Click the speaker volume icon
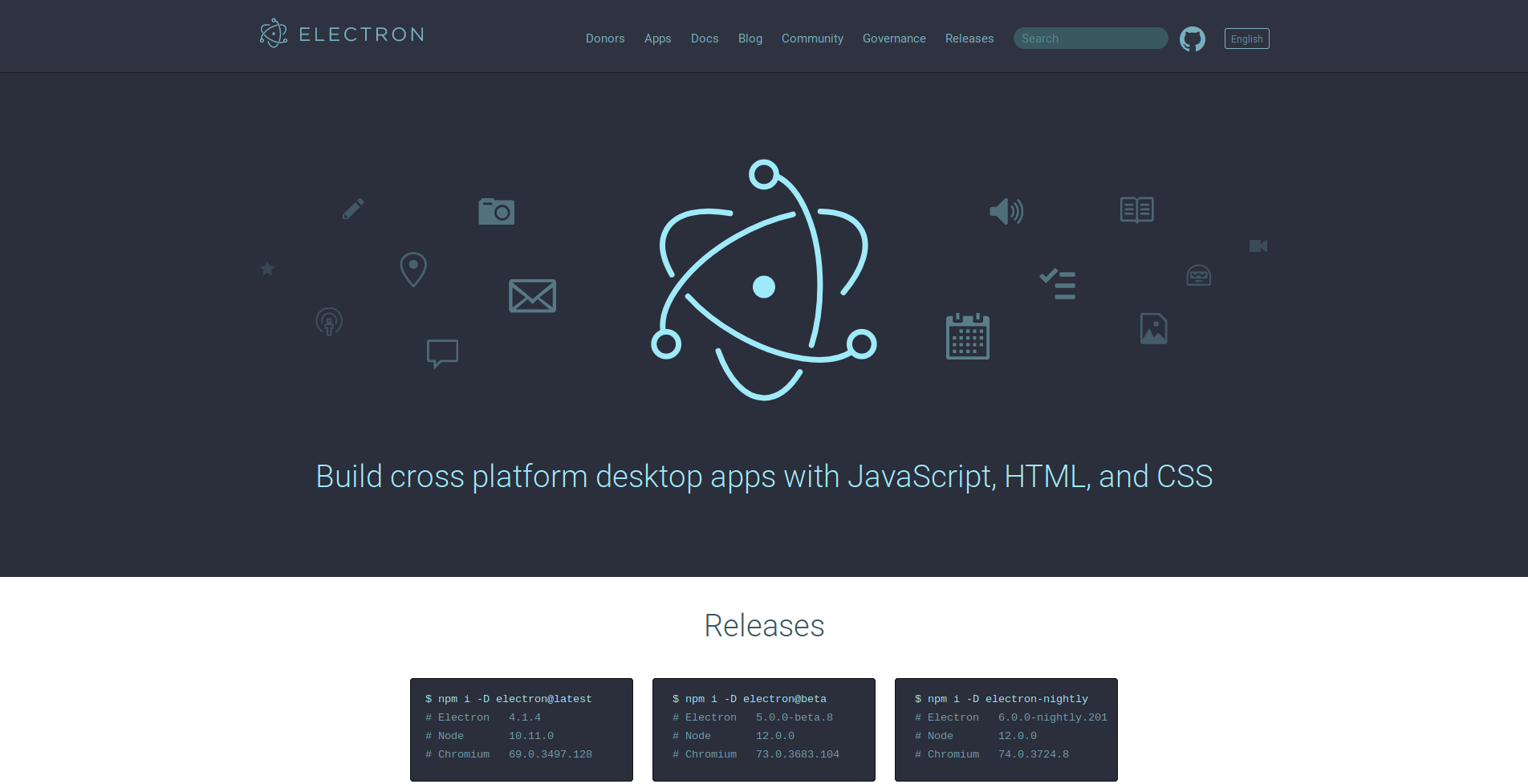 click(1006, 211)
